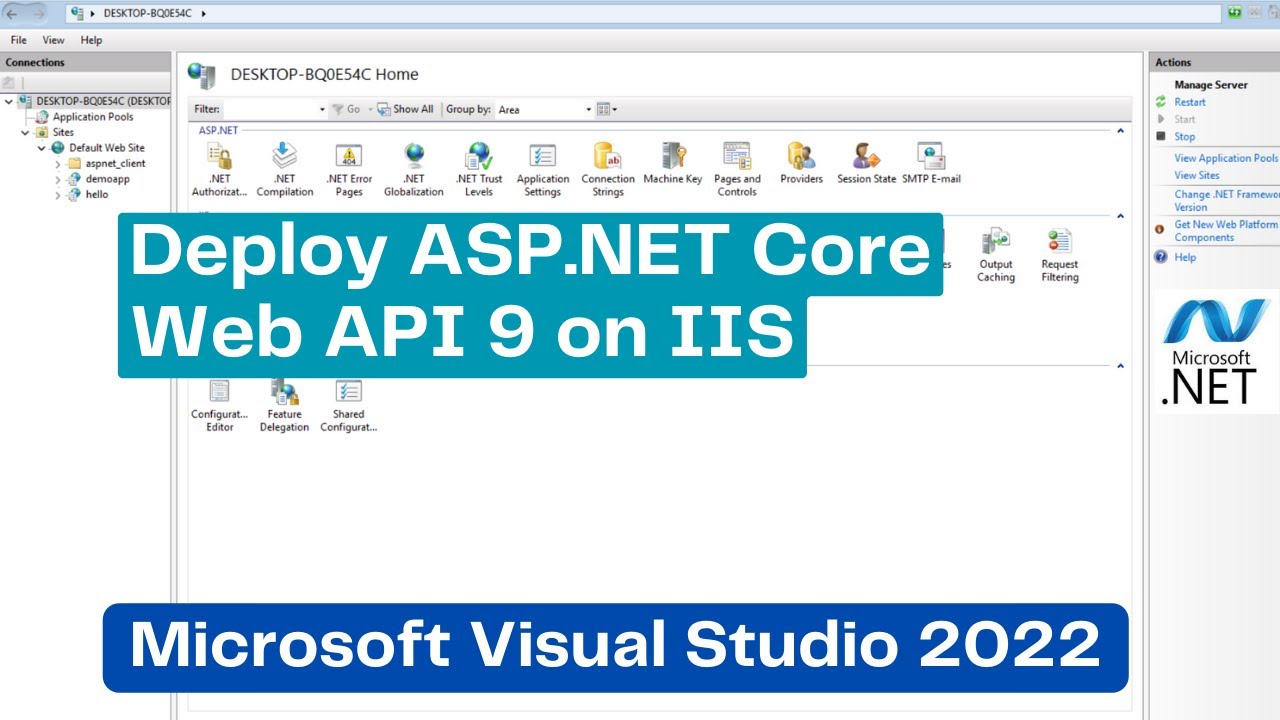
Task: Click Change .NET Framework Version link
Action: [x=1226, y=201]
